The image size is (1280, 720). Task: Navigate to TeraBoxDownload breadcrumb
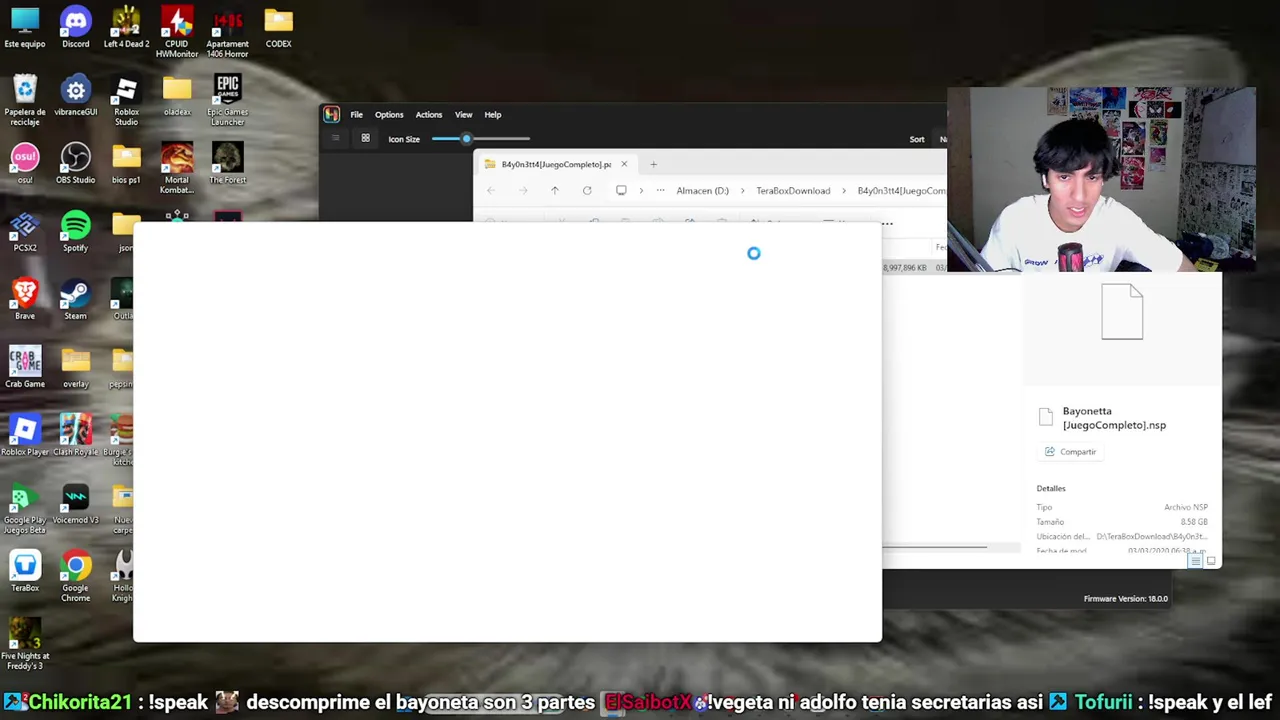(793, 190)
